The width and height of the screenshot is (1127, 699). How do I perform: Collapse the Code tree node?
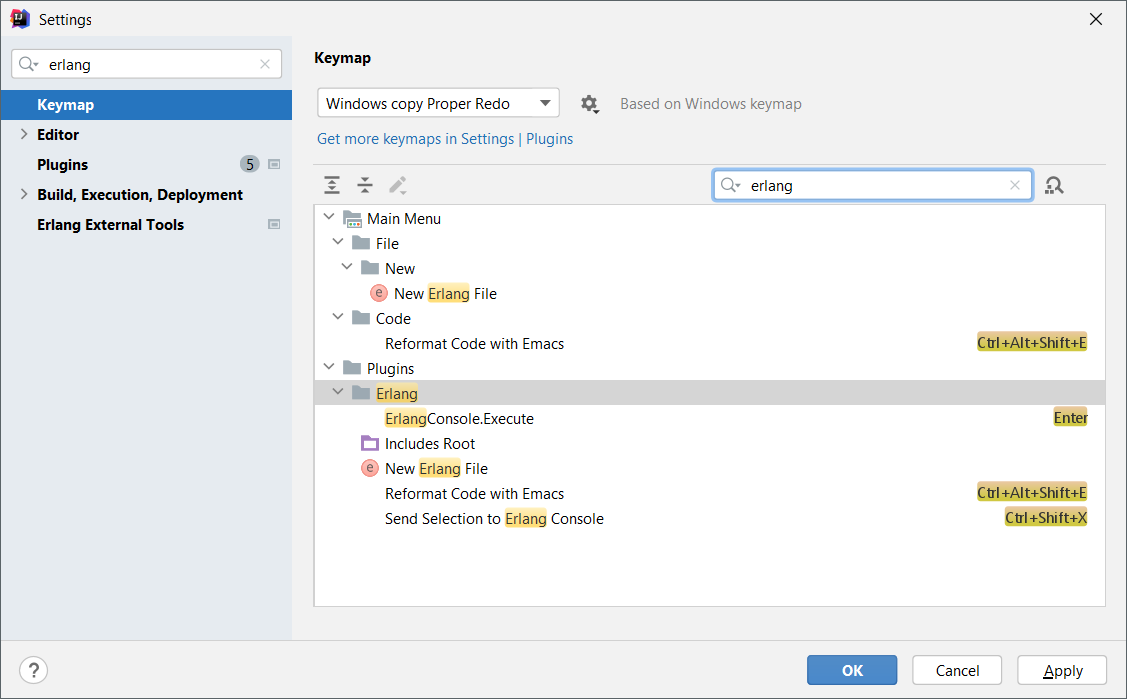[x=338, y=317]
